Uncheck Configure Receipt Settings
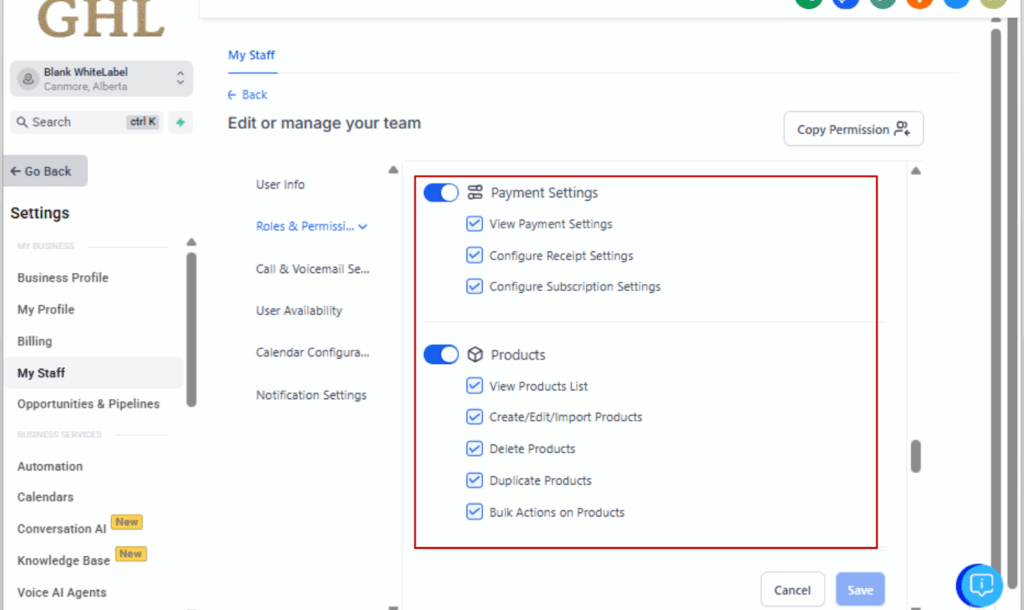Screen dimensions: 1024x610 pyautogui.click(x=475, y=256)
